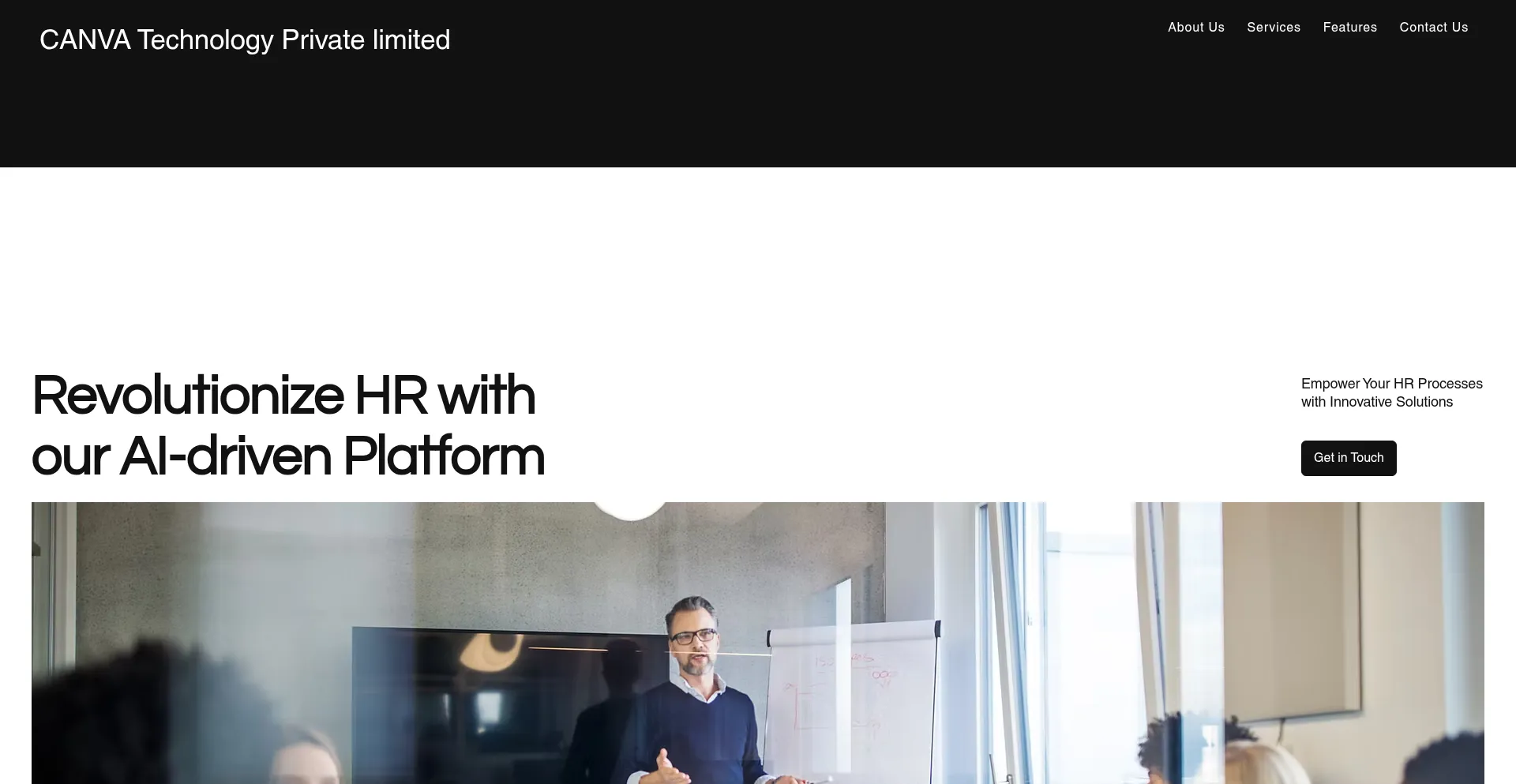1516x784 pixels.
Task: Click the hero image of the meeting
Action: [x=758, y=643]
